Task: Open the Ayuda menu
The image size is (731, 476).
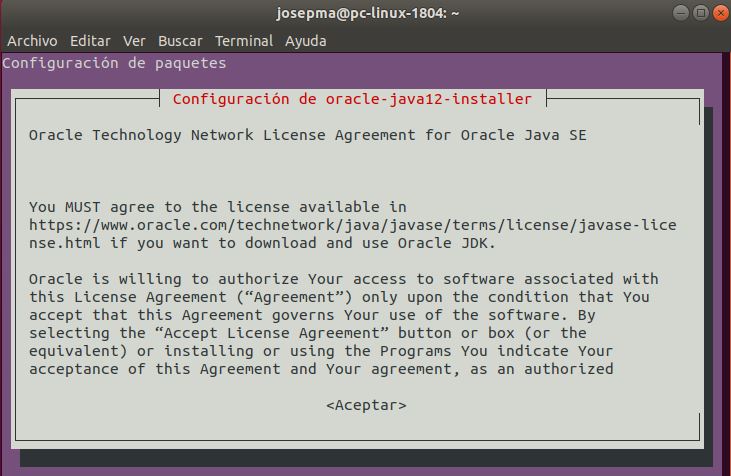Action: pyautogui.click(x=306, y=41)
